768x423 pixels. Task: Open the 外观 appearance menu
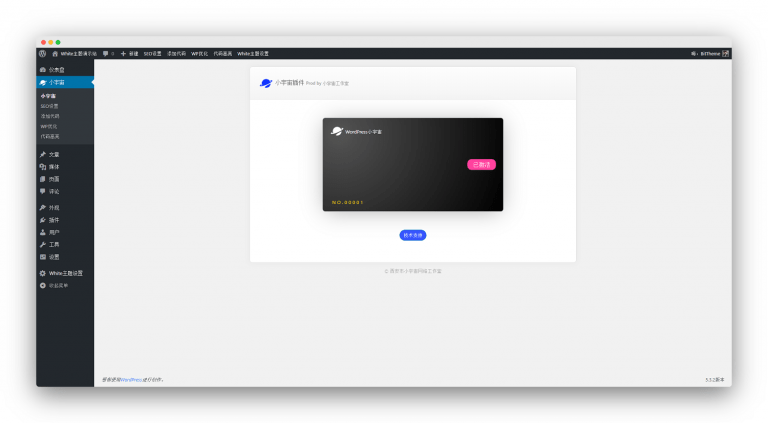(x=53, y=207)
